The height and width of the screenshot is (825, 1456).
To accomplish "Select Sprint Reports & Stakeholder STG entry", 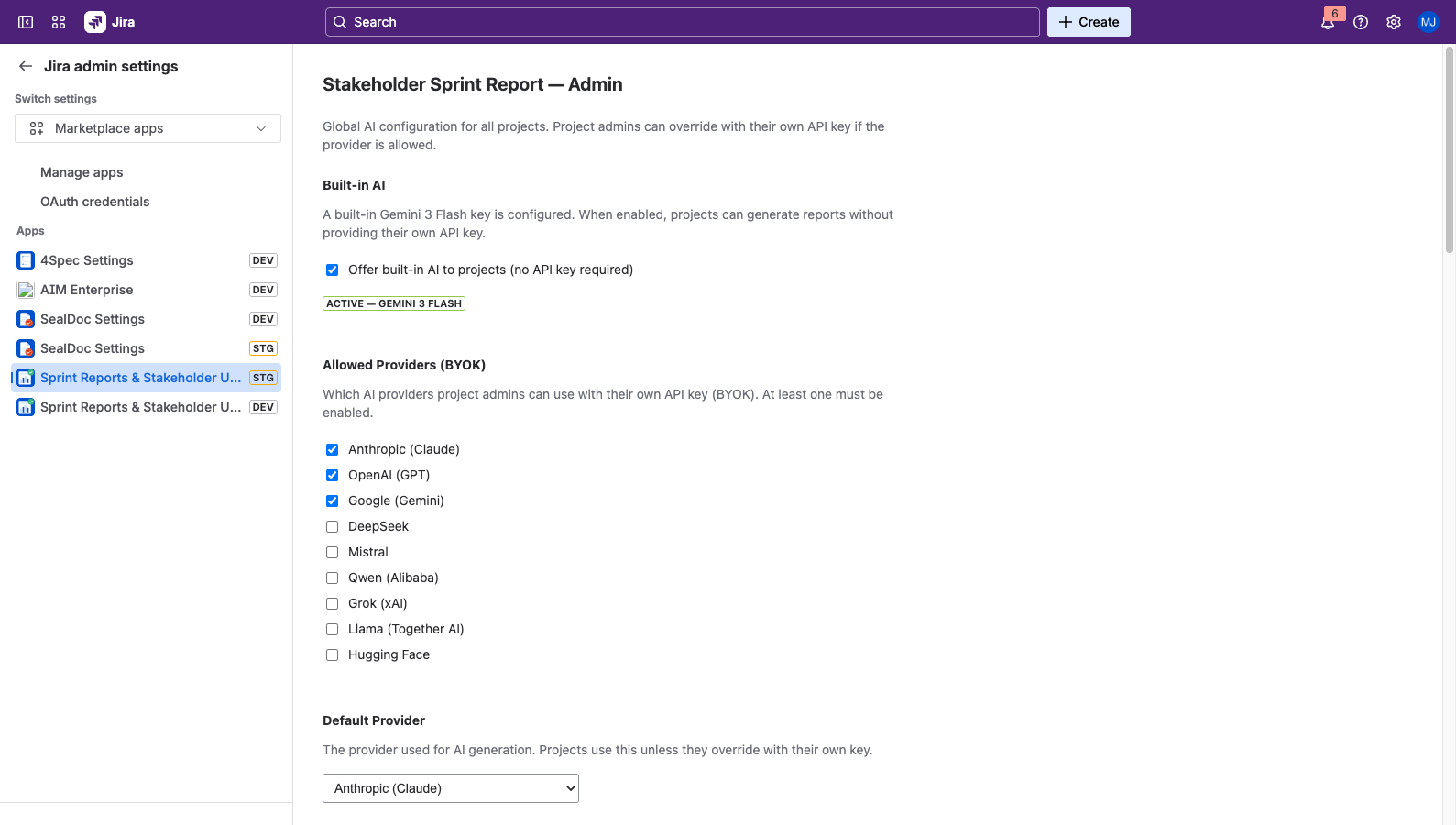I will tap(146, 378).
